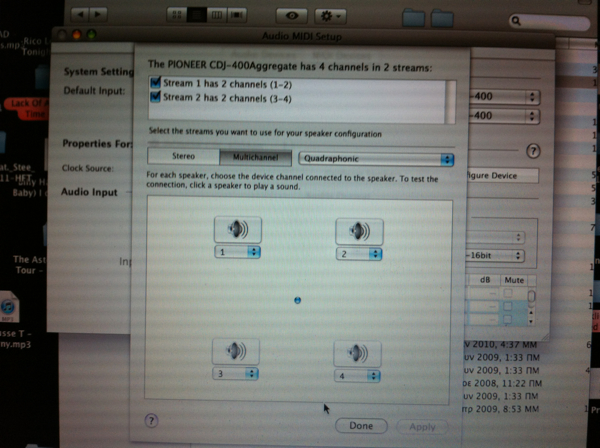Test the rear-left speaker icon

point(237,352)
